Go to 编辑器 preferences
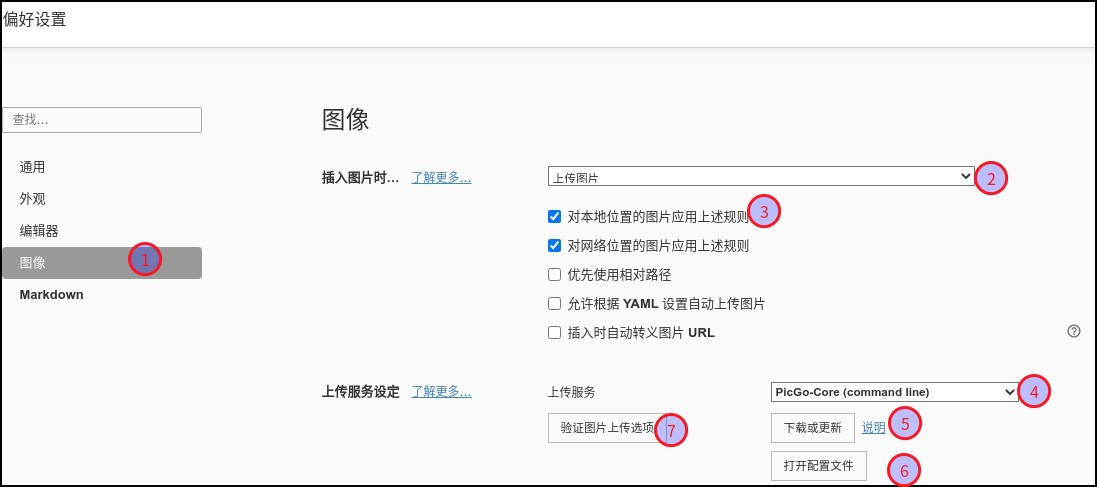 pyautogui.click(x=39, y=231)
